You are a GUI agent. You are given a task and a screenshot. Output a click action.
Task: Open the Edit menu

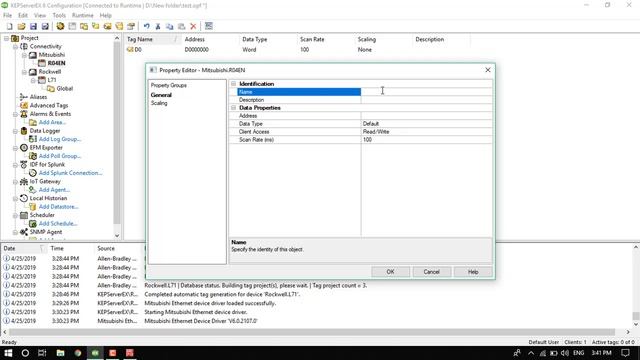coord(23,15)
